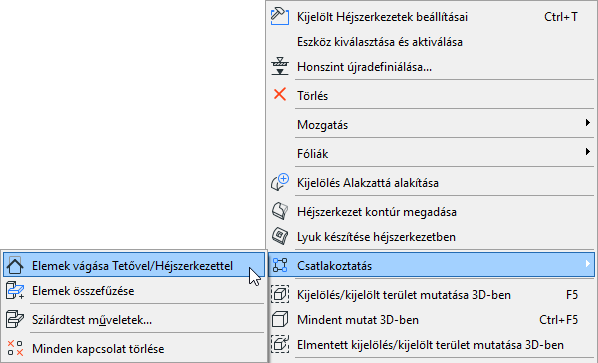Choose Mindent mutat 3D-ben
This screenshot has height=363, width=598.
pos(432,320)
